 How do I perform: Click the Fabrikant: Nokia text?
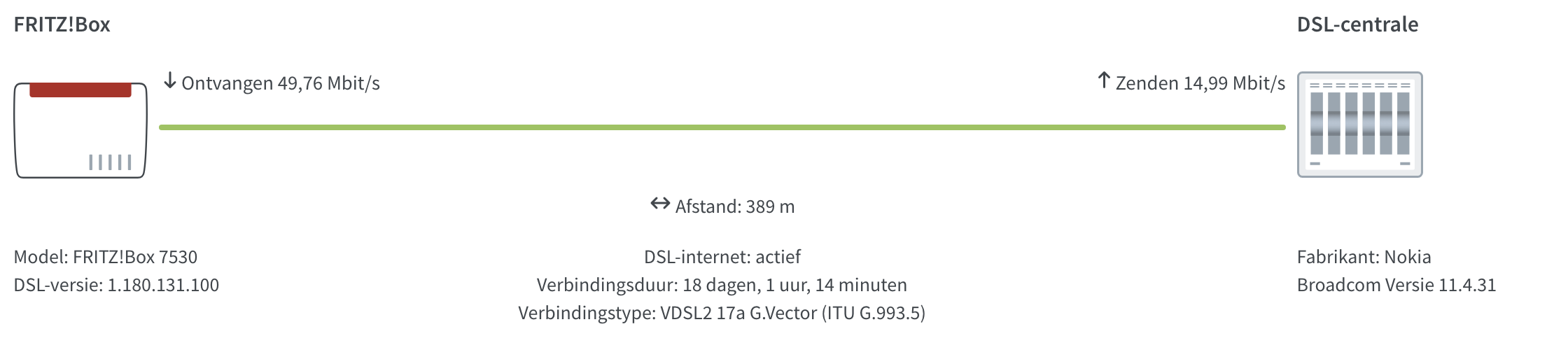1364,257
